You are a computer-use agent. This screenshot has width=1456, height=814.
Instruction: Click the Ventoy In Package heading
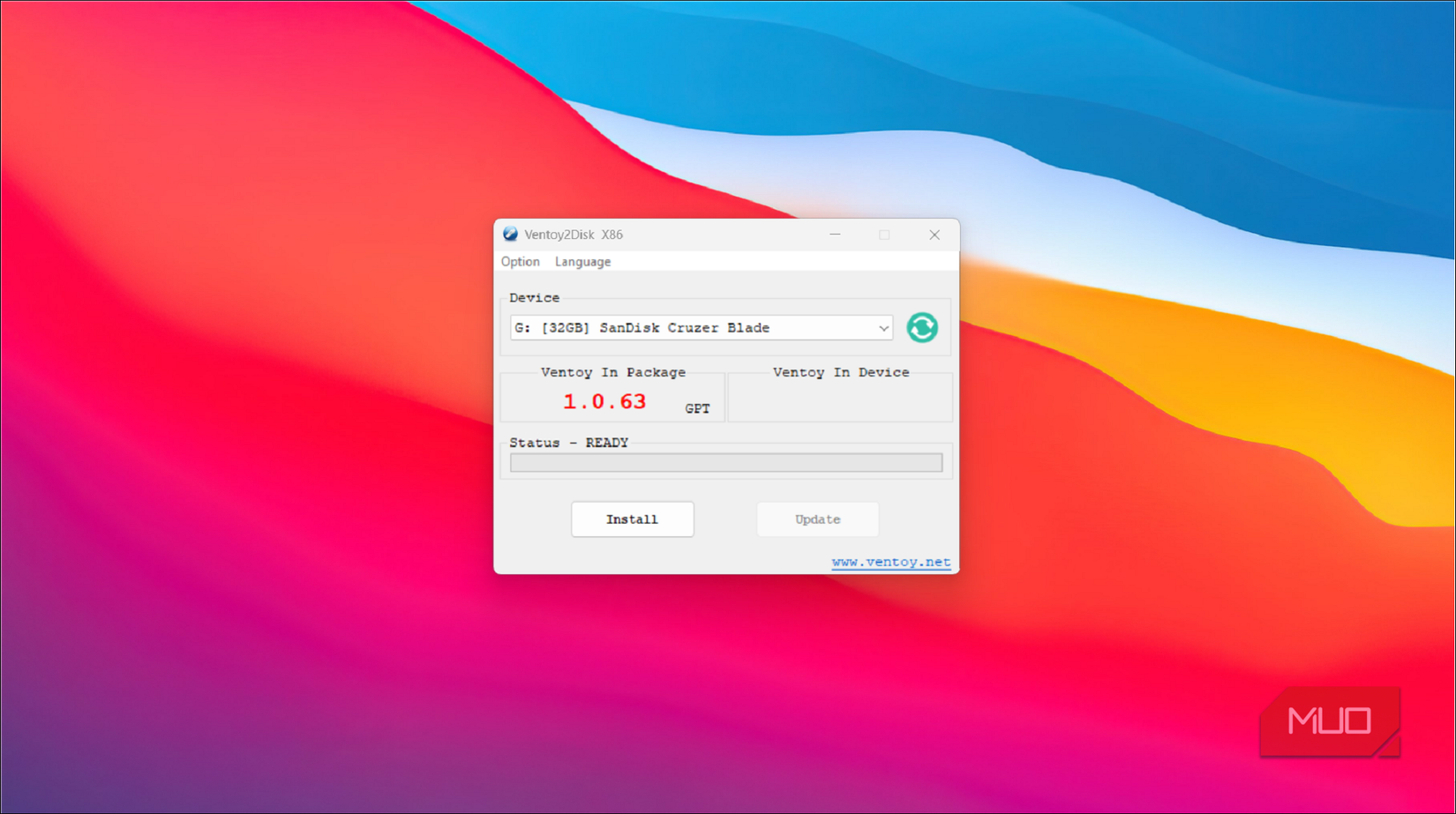point(613,372)
